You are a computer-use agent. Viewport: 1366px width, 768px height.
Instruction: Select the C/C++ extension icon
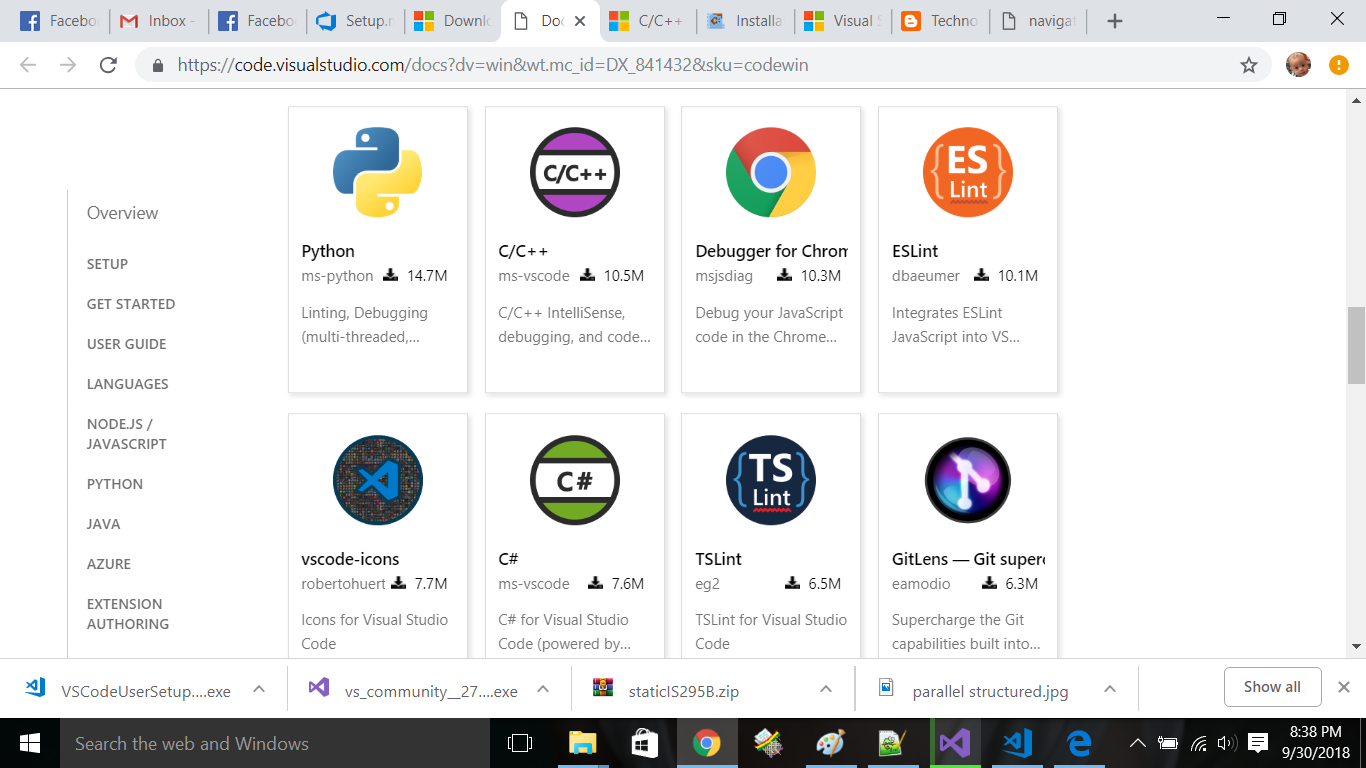tap(574, 171)
